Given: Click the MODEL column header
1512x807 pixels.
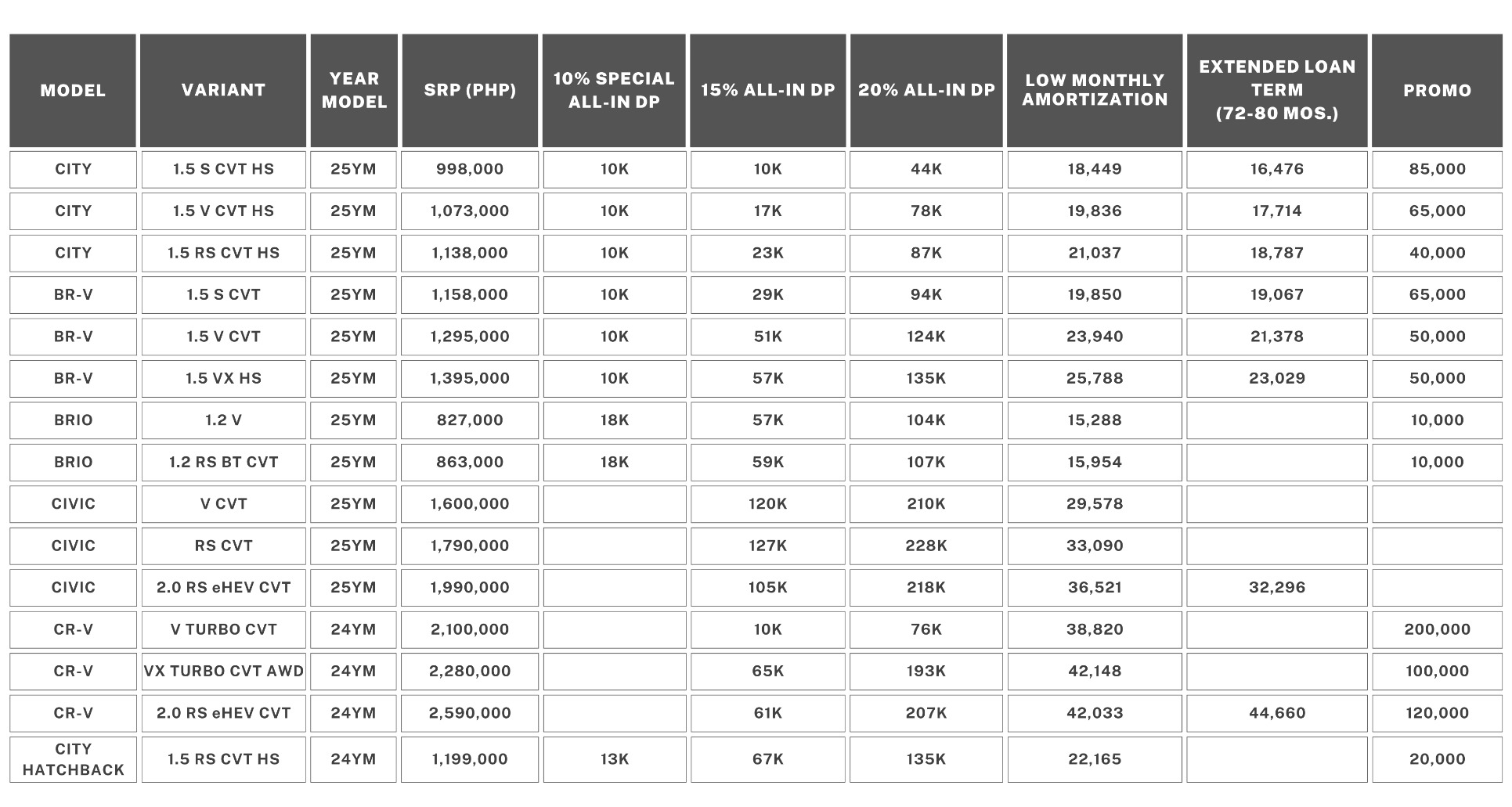Looking at the screenshot, I should (x=73, y=91).
